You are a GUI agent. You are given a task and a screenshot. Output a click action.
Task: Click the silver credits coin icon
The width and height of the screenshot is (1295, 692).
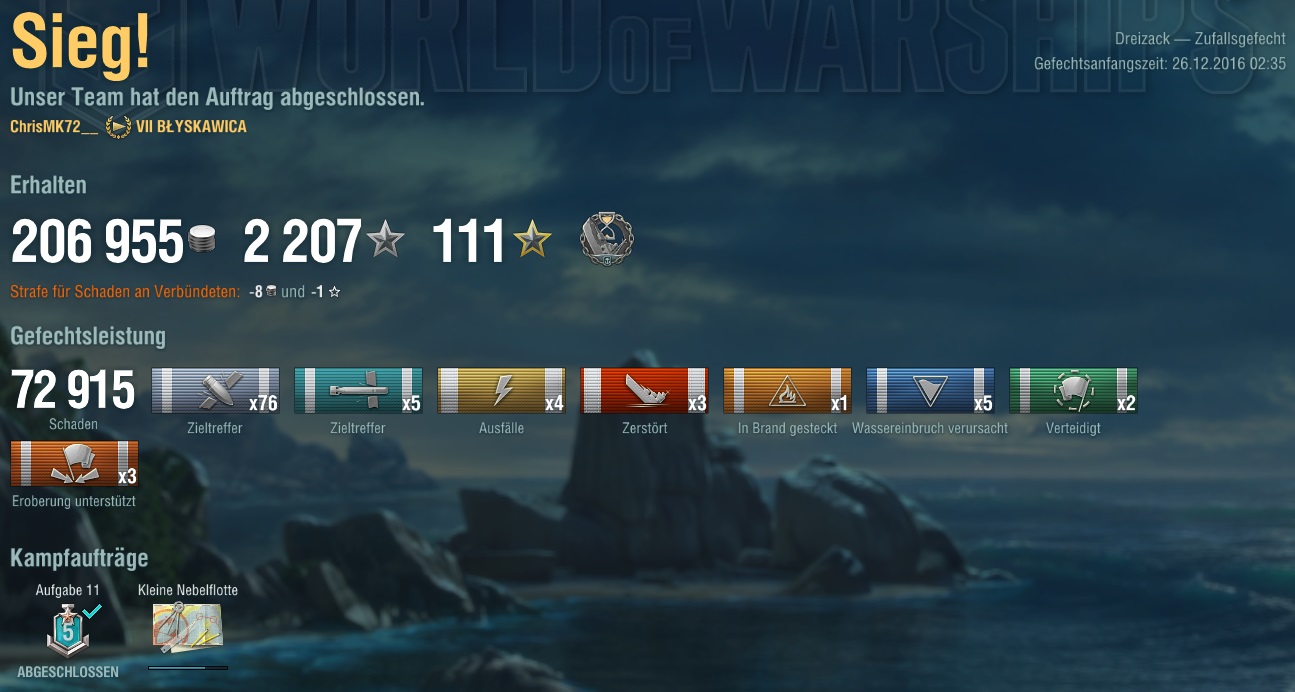coord(201,241)
